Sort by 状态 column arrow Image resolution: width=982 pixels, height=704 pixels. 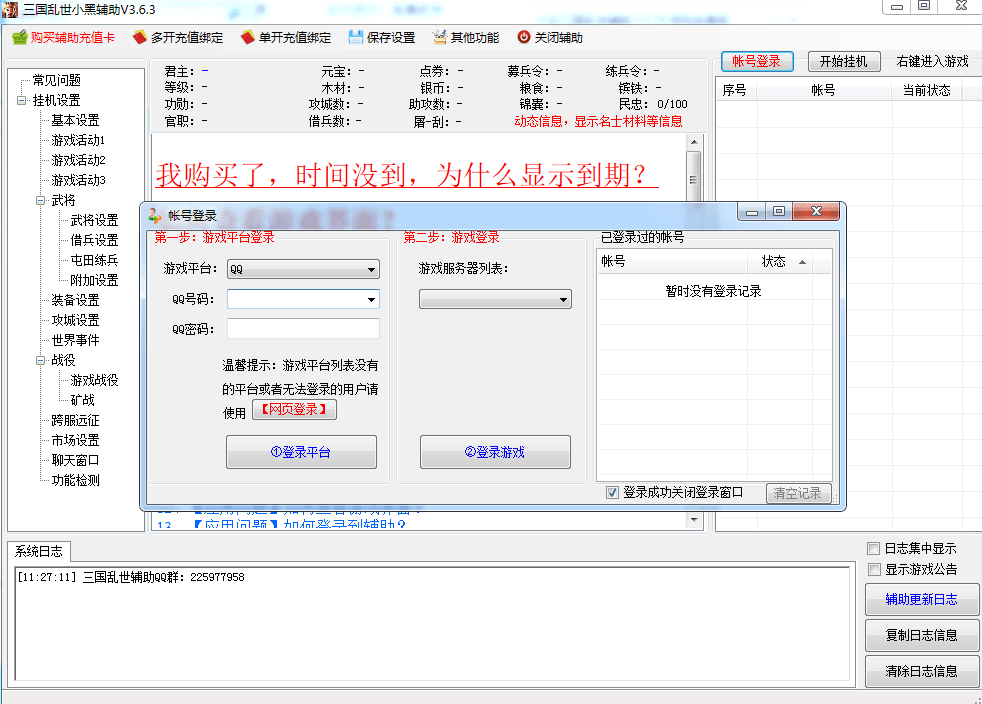802,262
